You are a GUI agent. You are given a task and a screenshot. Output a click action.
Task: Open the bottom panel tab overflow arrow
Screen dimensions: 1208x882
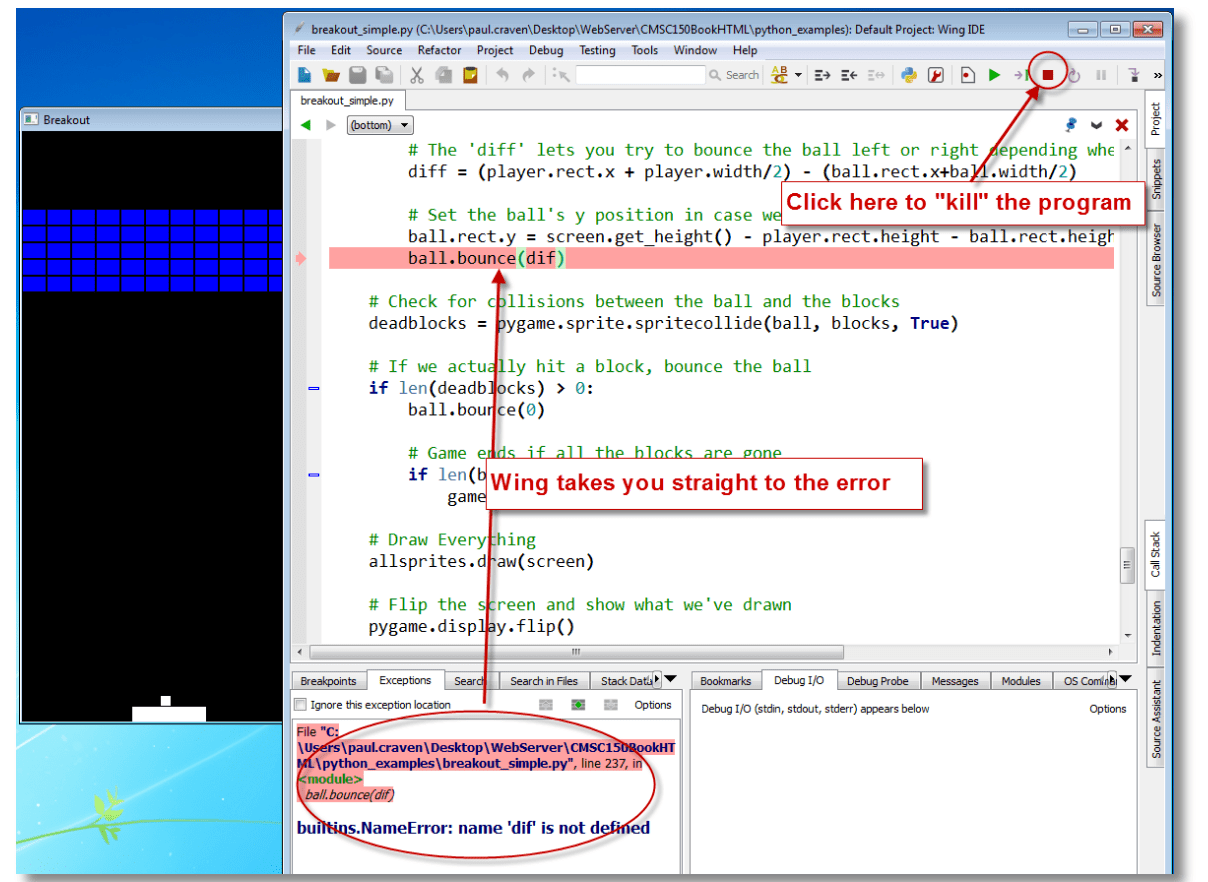point(672,679)
